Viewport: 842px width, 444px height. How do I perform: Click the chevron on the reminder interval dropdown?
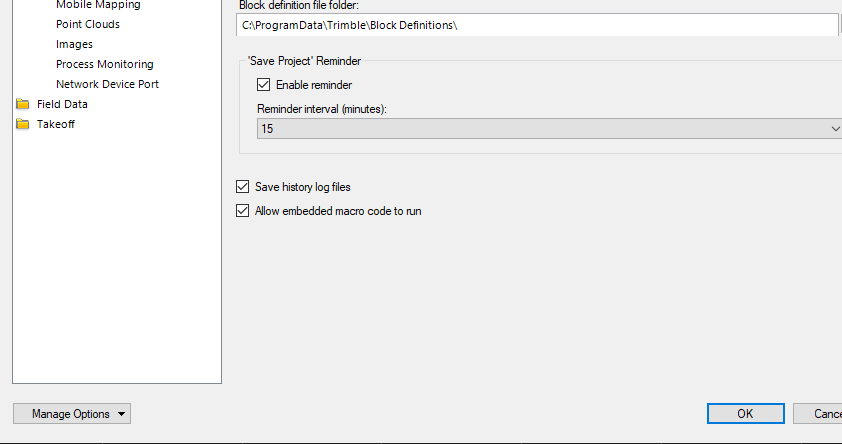(835, 129)
